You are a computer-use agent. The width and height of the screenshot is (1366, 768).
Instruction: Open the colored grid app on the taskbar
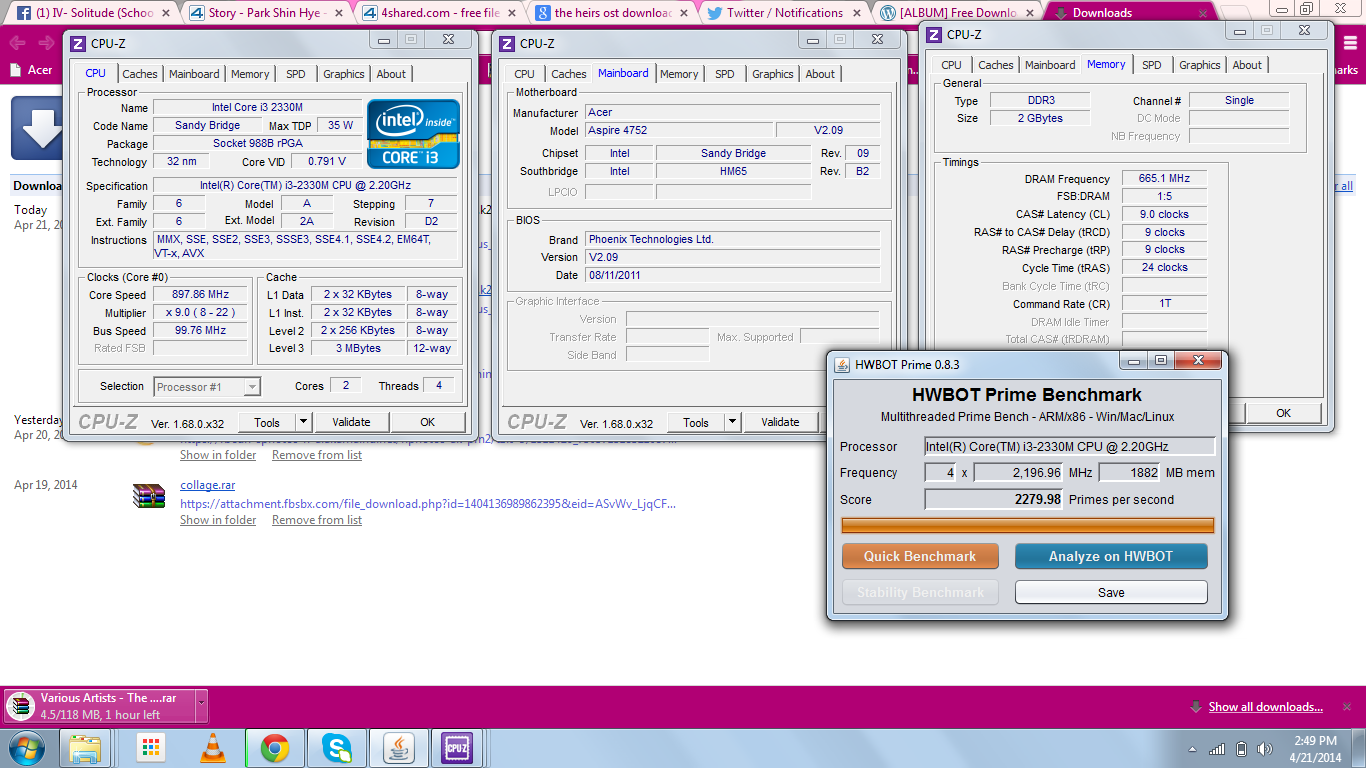click(x=151, y=748)
